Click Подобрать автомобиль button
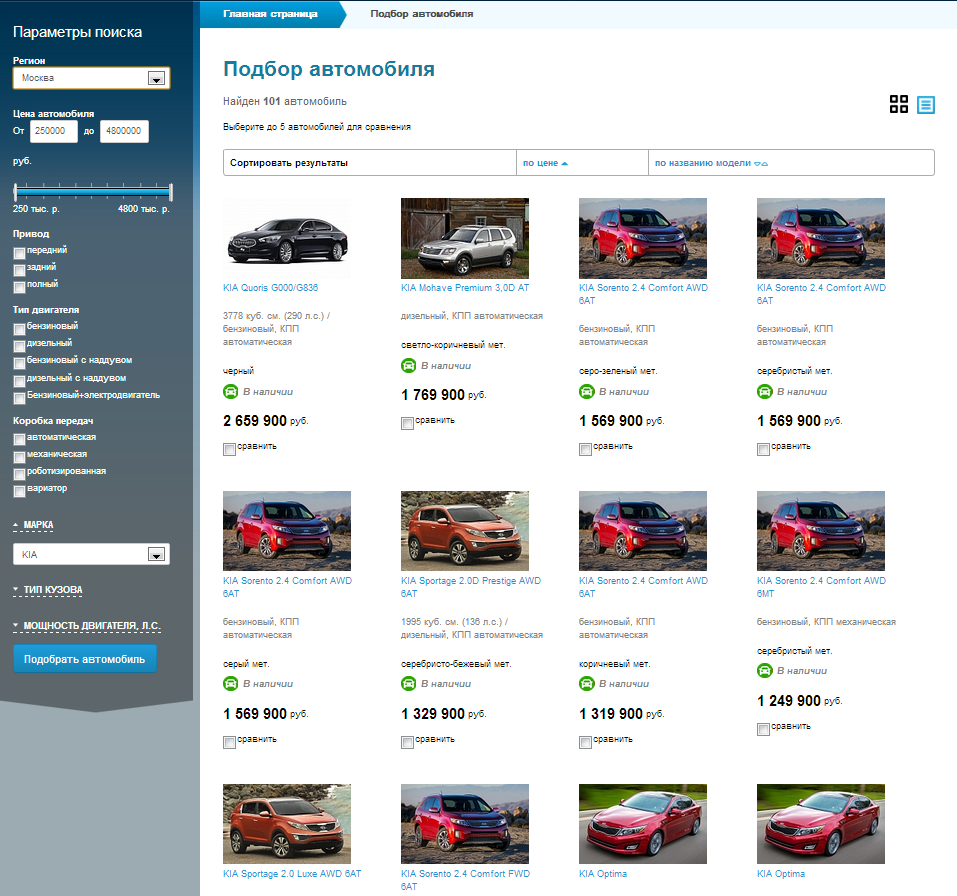This screenshot has width=957, height=896. pyautogui.click(x=85, y=659)
